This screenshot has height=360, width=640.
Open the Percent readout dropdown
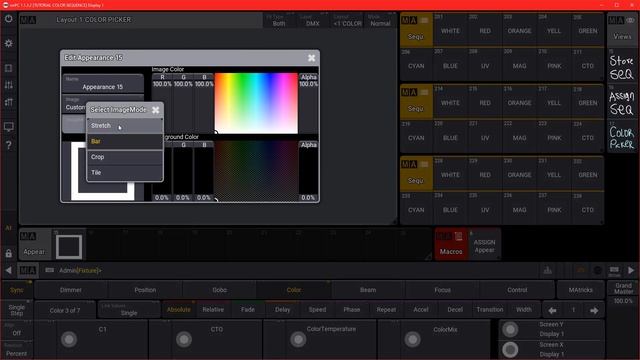(17, 351)
